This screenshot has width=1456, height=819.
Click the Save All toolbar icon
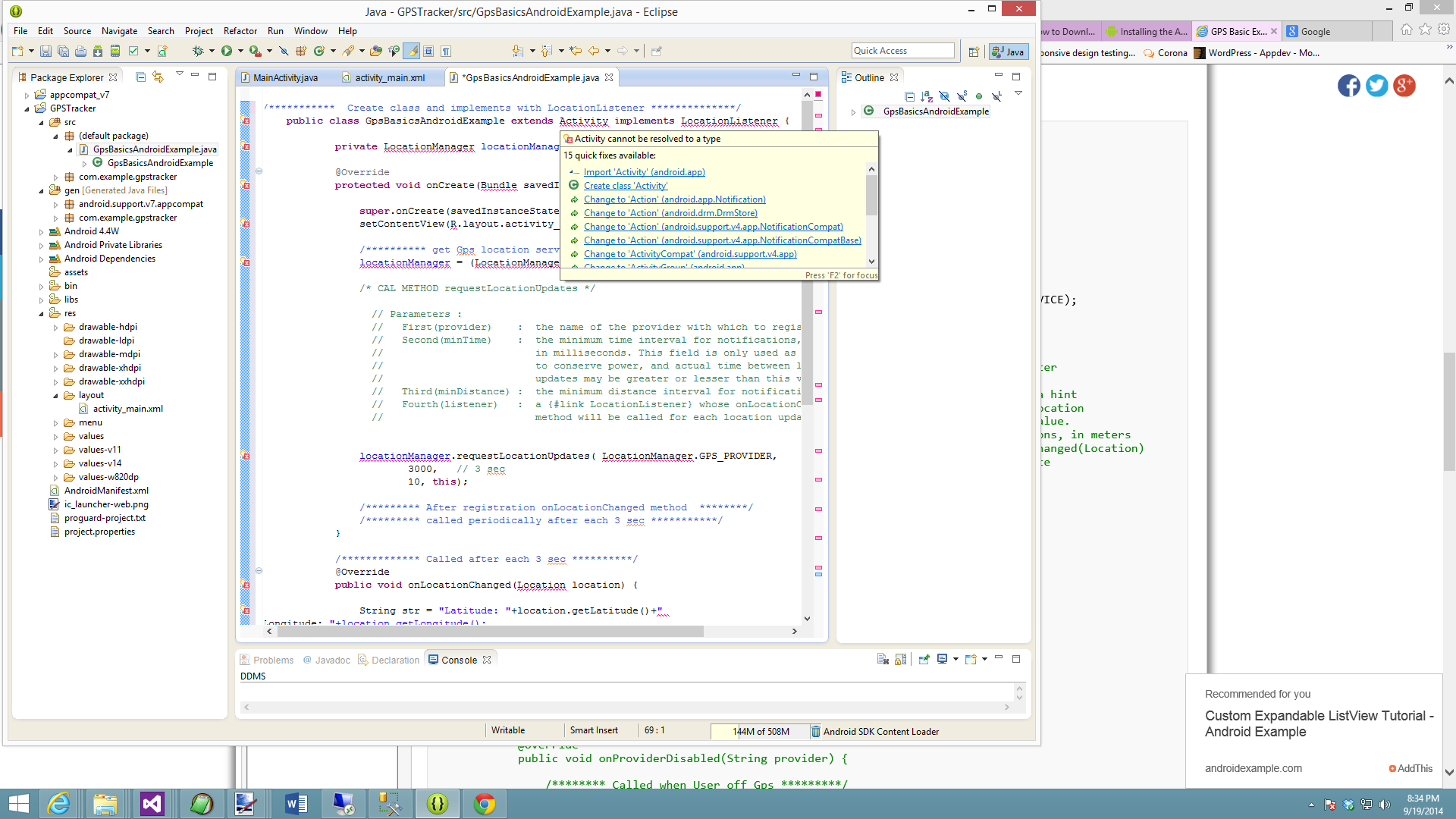tap(63, 51)
